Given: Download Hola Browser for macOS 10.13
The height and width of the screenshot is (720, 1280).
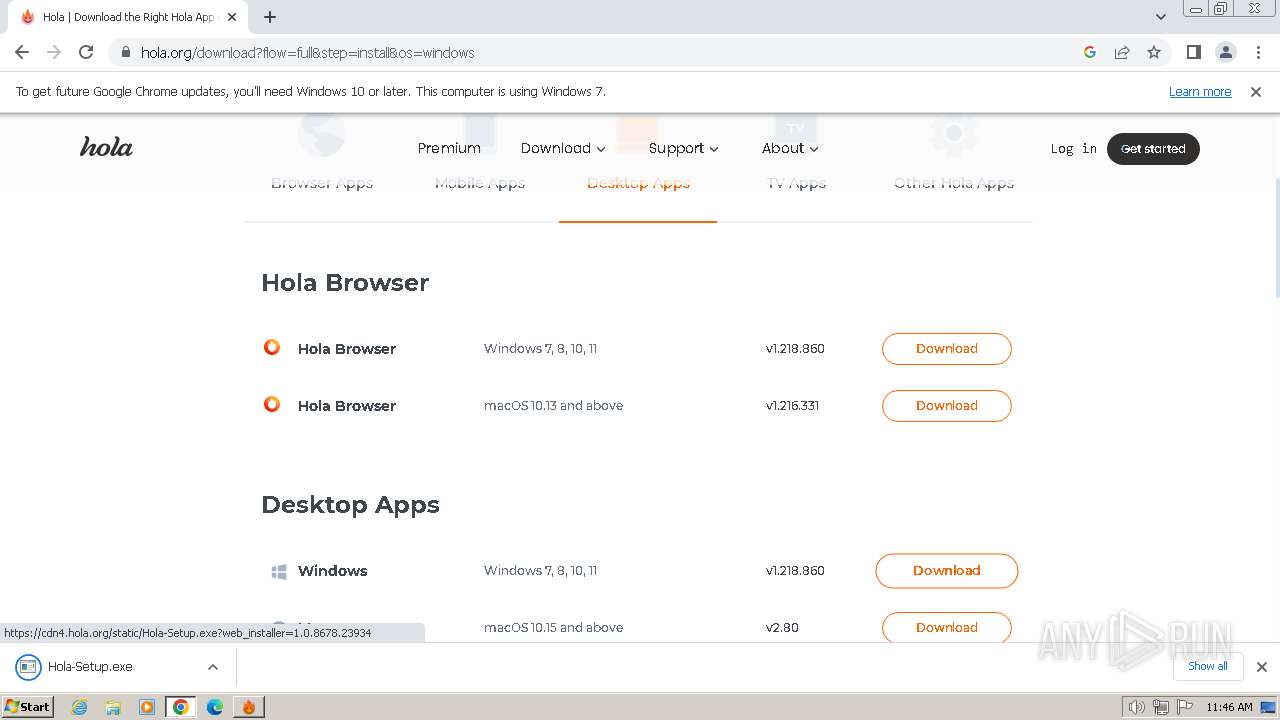Looking at the screenshot, I should (x=947, y=406).
